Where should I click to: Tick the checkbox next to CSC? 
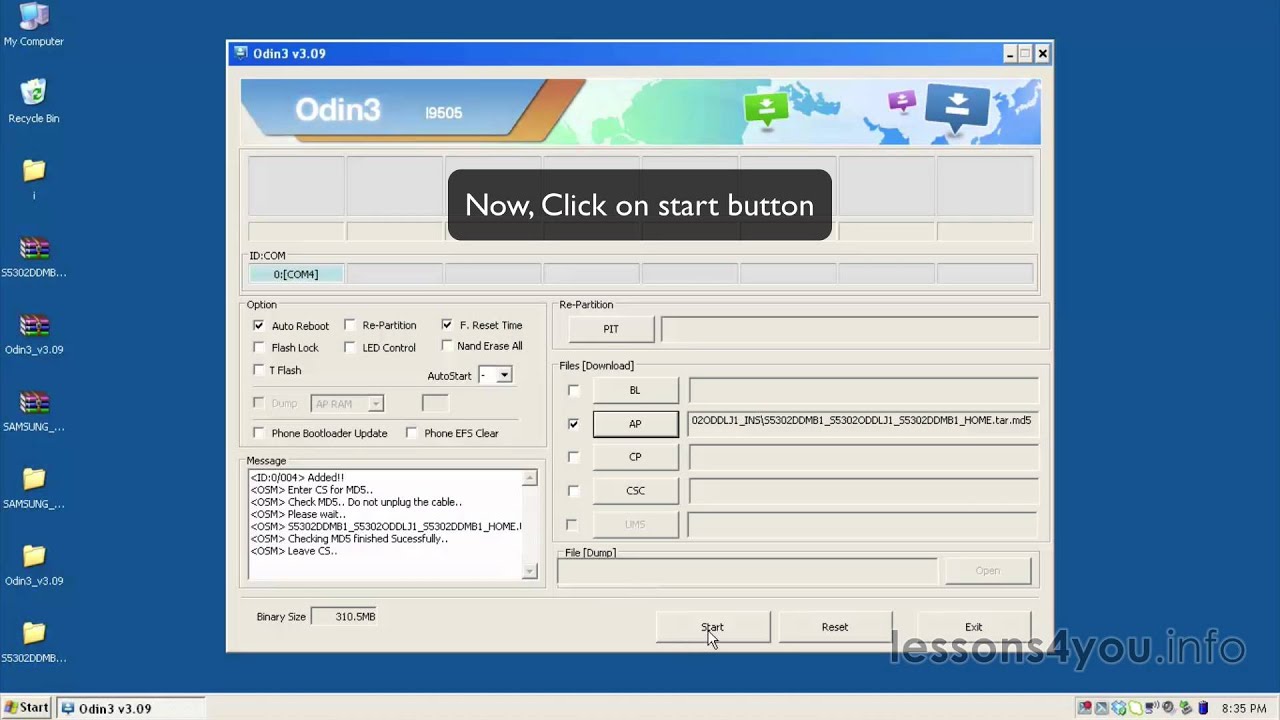click(573, 491)
